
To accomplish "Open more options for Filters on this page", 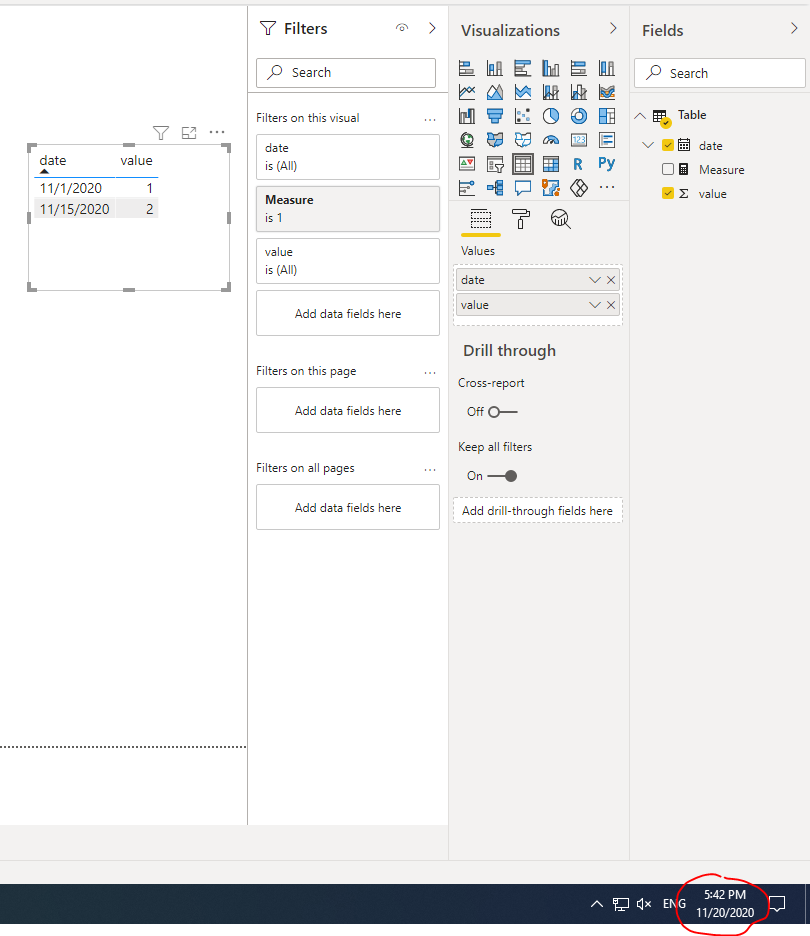I will point(430,372).
